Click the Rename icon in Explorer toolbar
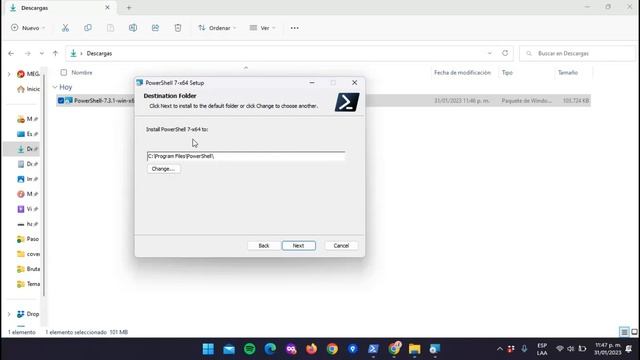This screenshot has height=360, width=640. tap(133, 28)
